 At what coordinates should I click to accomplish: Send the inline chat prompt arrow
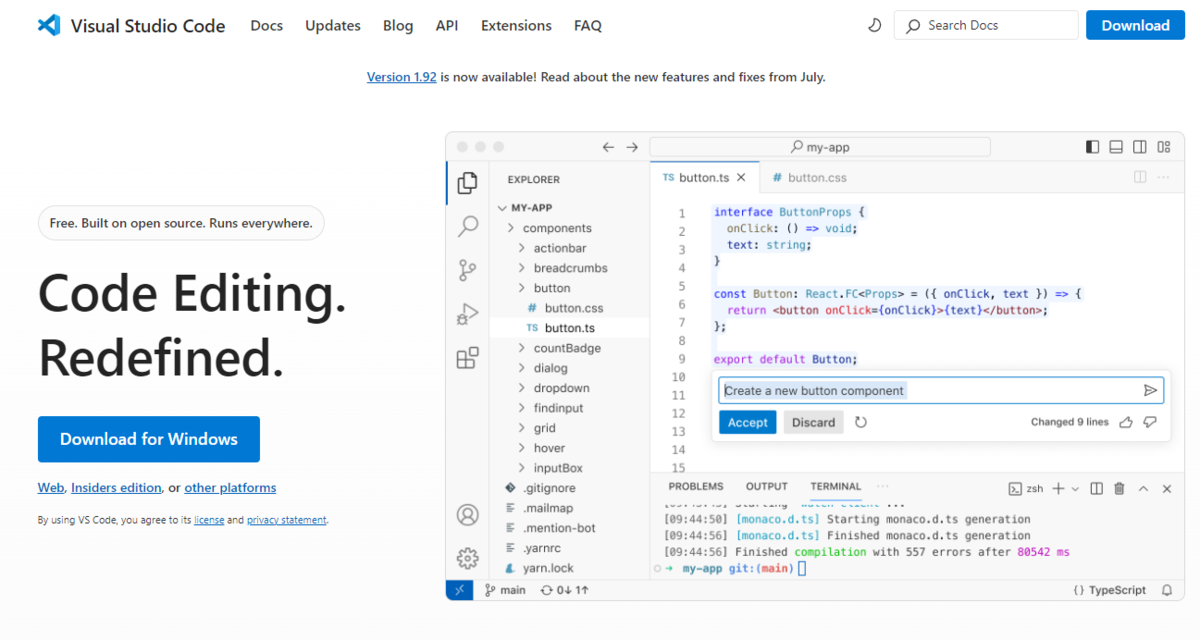click(x=1150, y=391)
